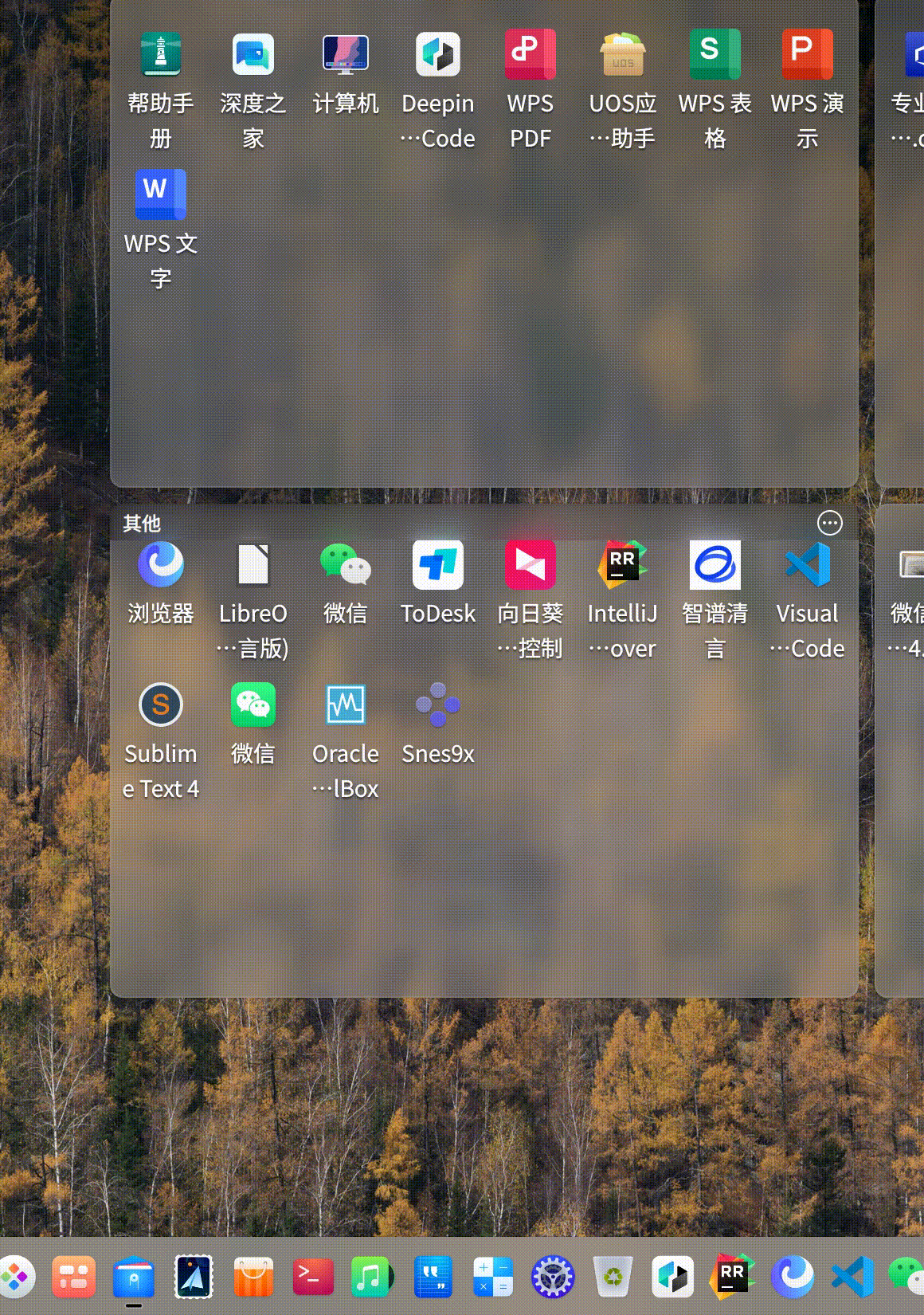Launch ToDesk remote desktop
924x1315 pixels.
(x=438, y=564)
